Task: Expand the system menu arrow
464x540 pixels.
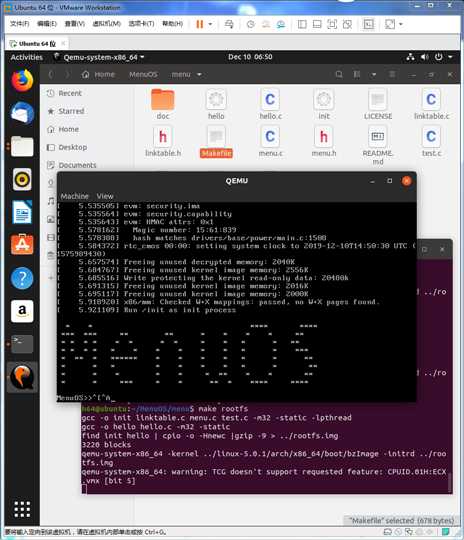Action: (x=450, y=57)
